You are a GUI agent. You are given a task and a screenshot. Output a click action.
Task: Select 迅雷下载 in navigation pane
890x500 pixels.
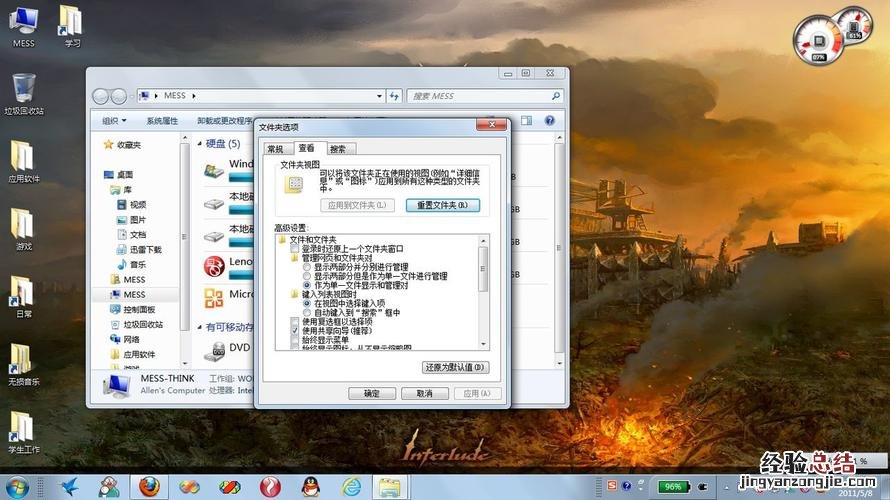[x=140, y=249]
